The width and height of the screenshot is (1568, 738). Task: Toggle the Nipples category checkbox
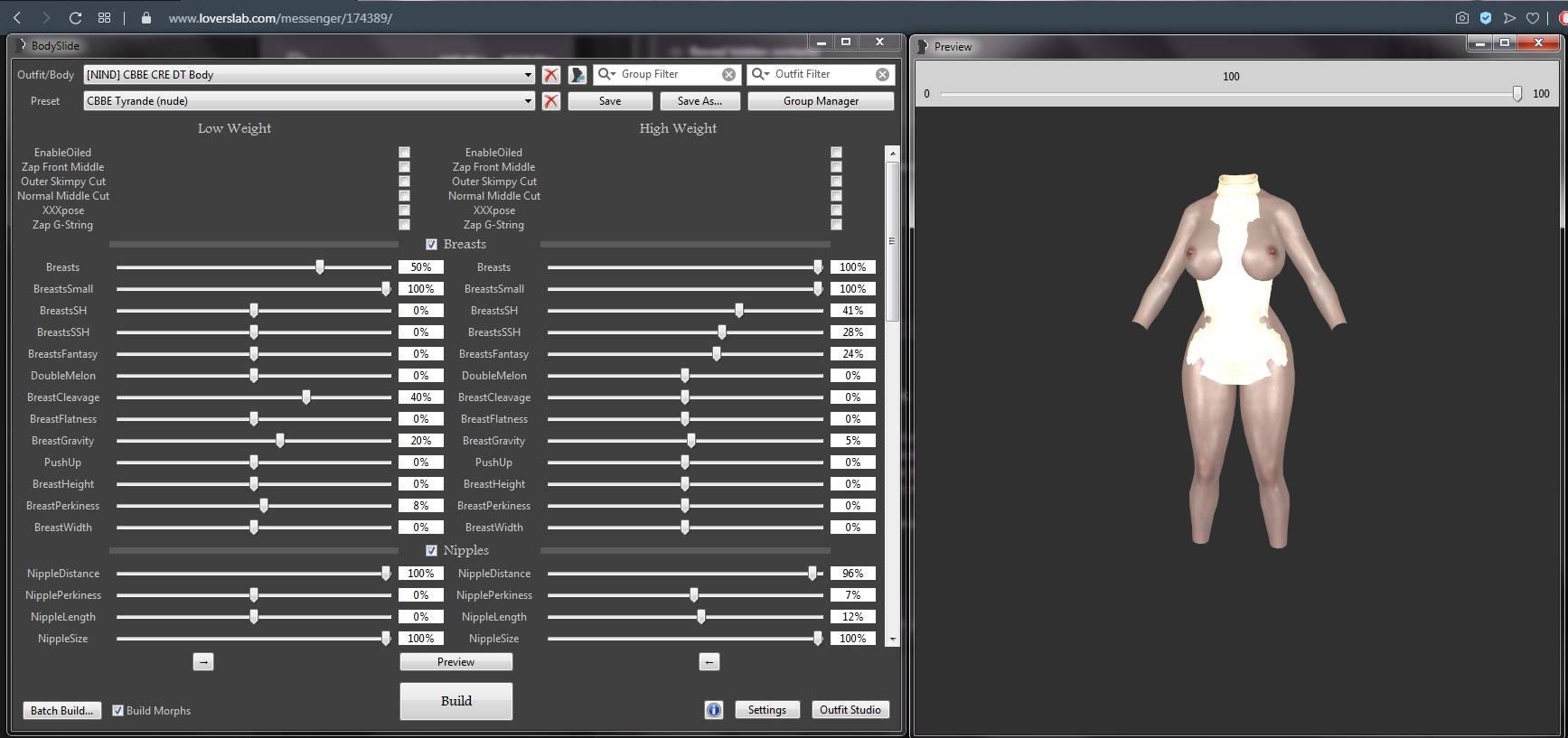tap(431, 550)
